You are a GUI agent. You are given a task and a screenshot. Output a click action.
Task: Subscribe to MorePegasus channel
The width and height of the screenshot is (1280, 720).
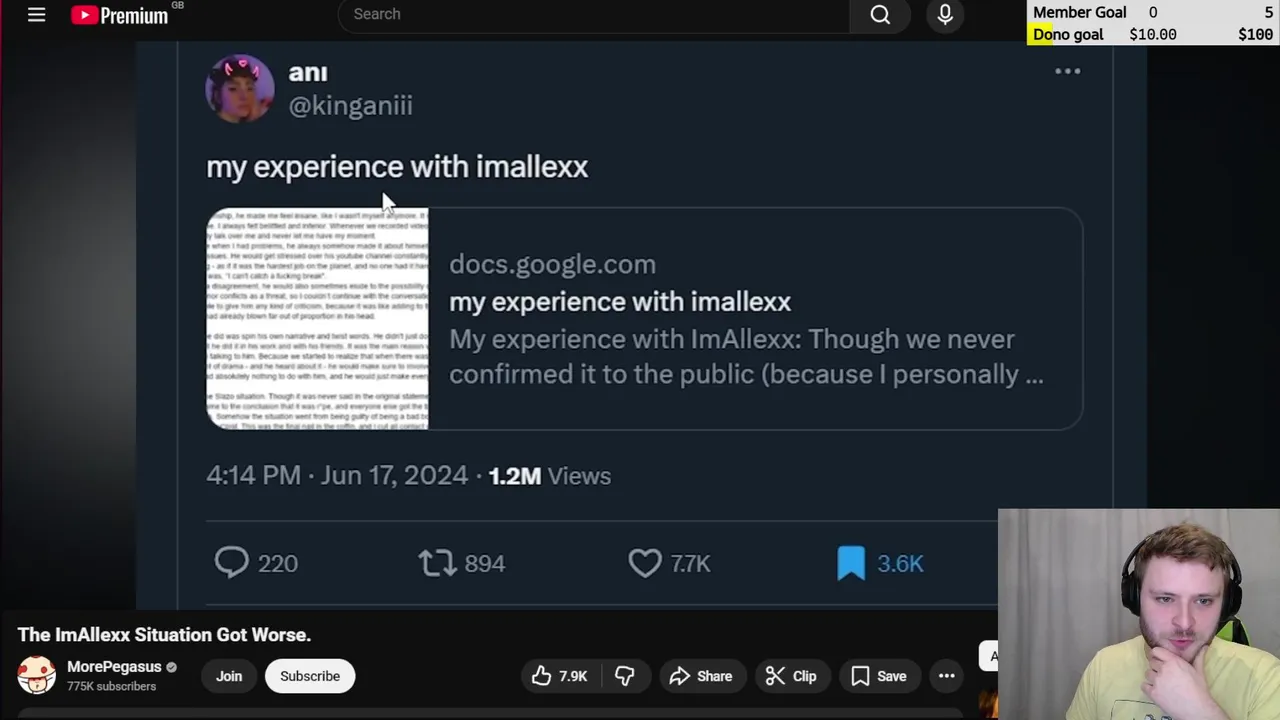(310, 676)
